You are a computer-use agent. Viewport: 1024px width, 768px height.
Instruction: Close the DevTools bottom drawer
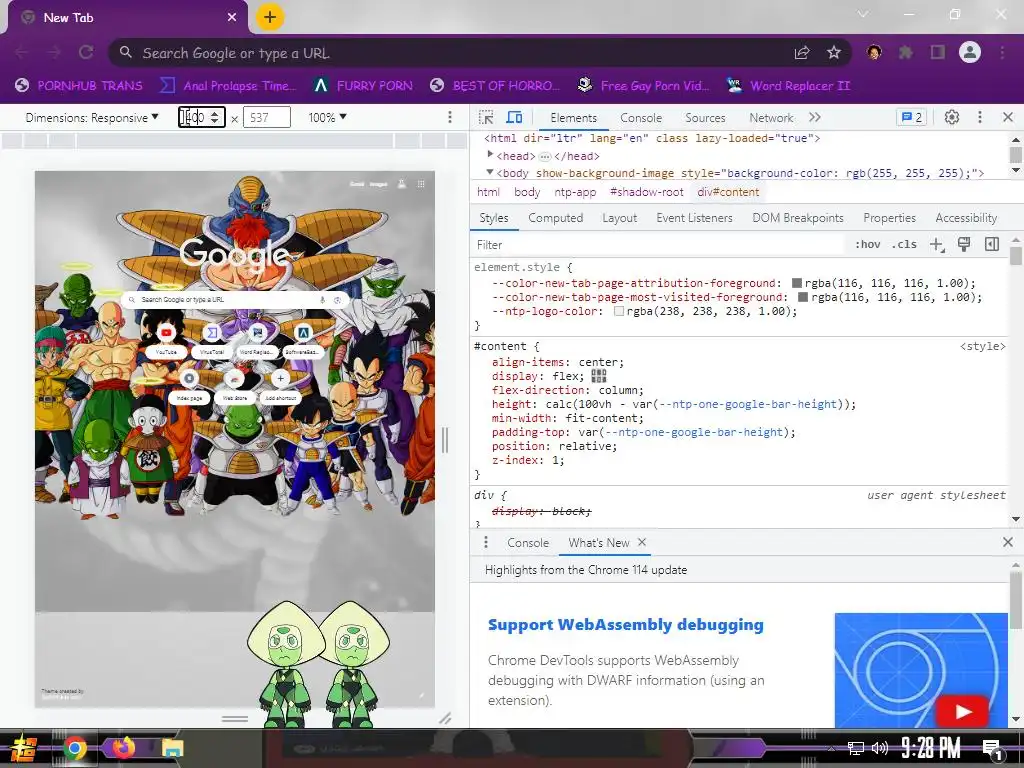[1008, 542]
